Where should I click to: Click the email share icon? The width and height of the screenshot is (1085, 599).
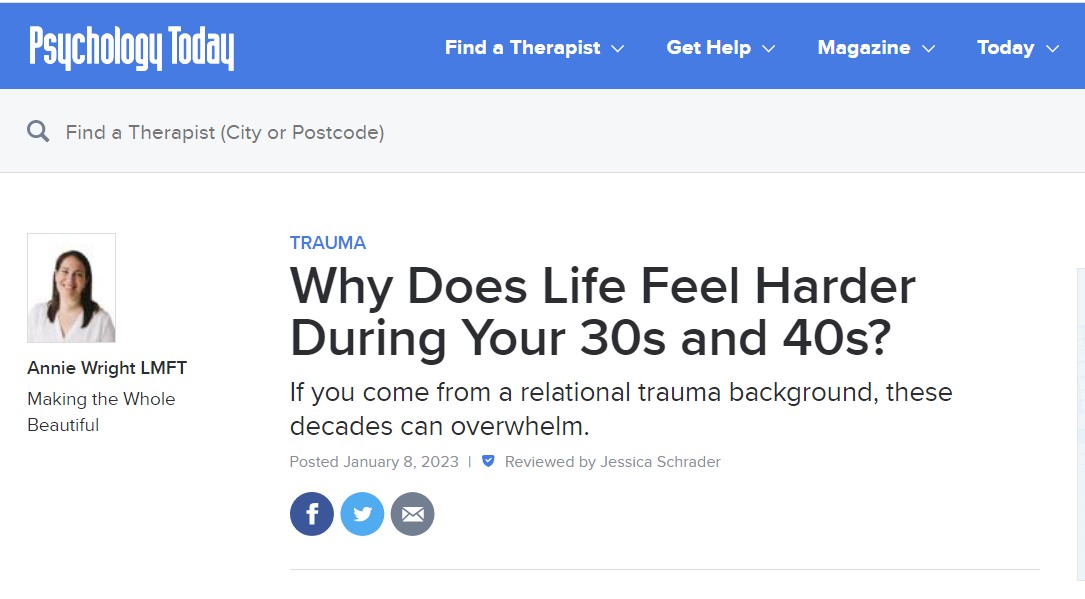412,514
